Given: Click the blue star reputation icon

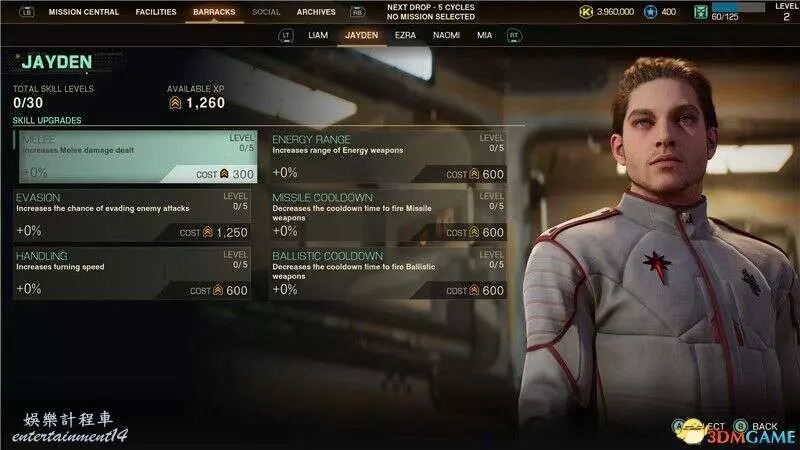Looking at the screenshot, I should click(x=650, y=12).
